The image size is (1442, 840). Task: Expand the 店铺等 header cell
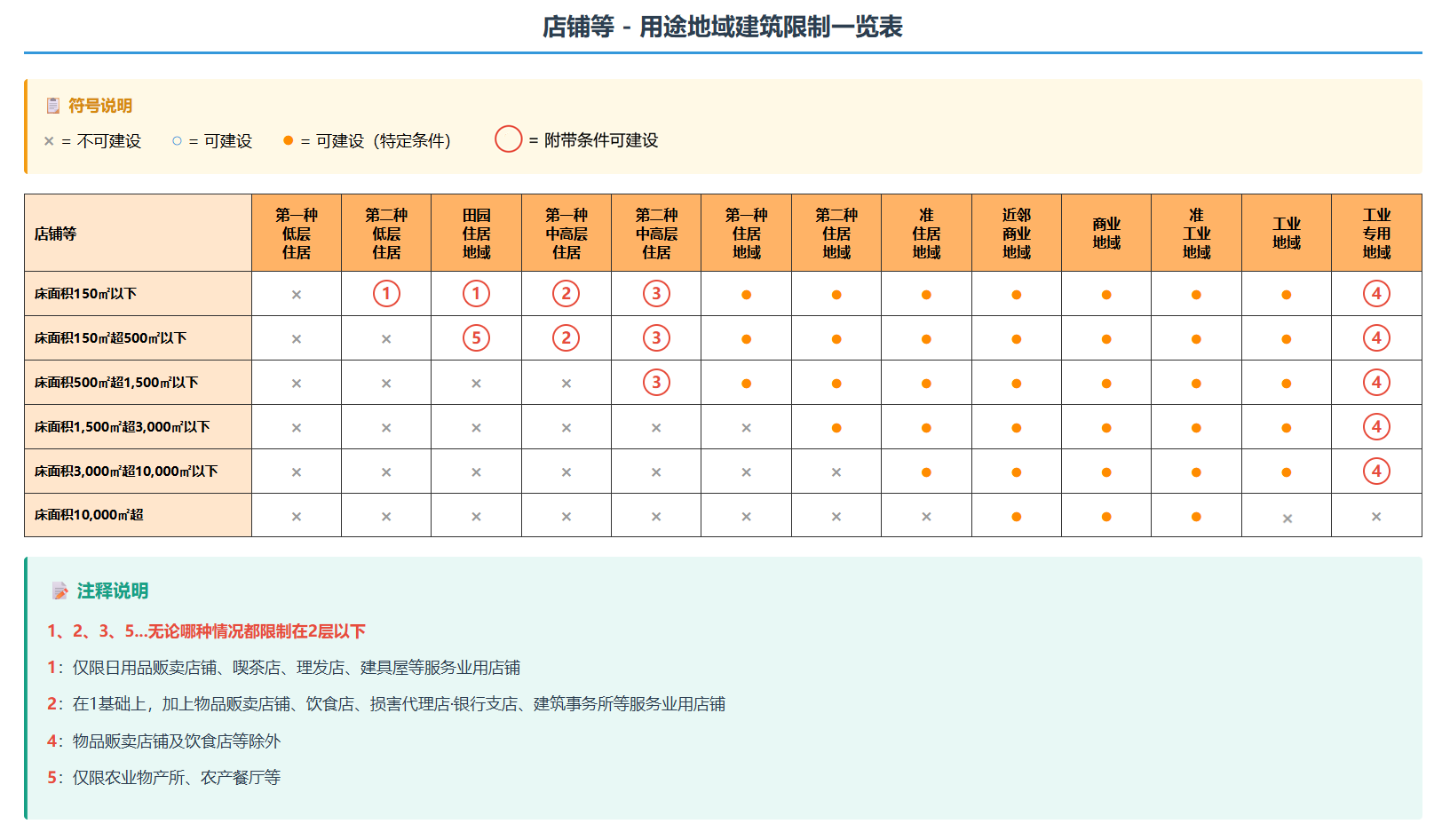(x=138, y=232)
